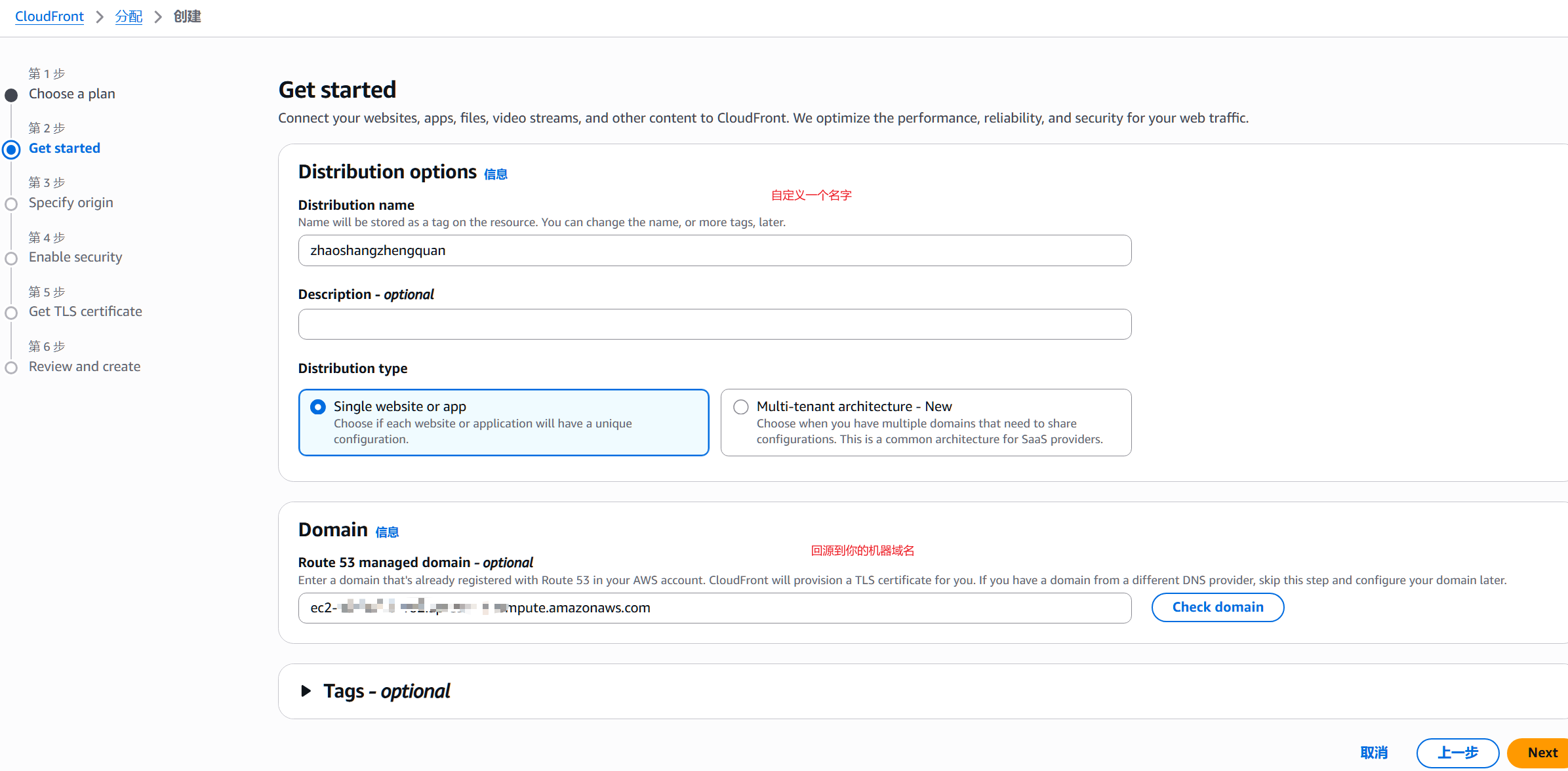Click the Review and create step circle
1568x771 pixels.
11,368
